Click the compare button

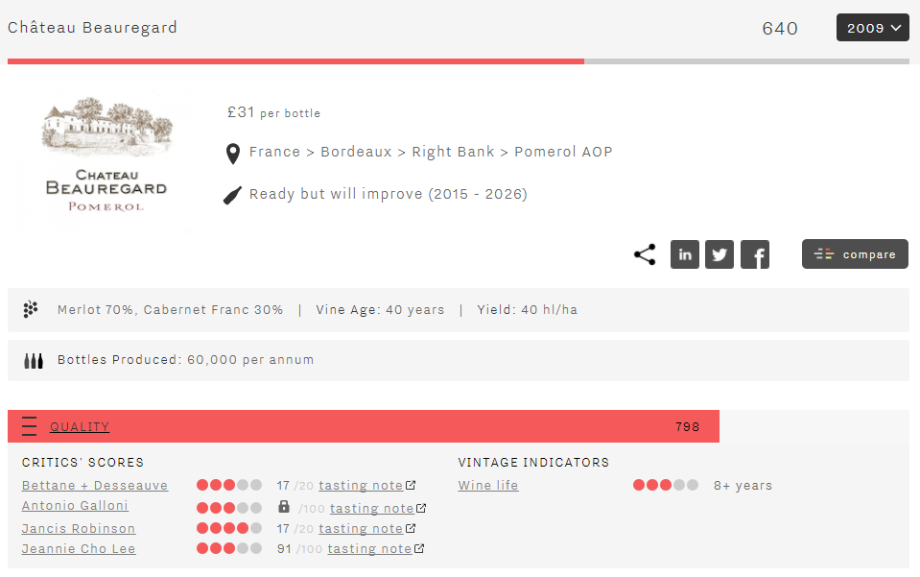coord(855,254)
